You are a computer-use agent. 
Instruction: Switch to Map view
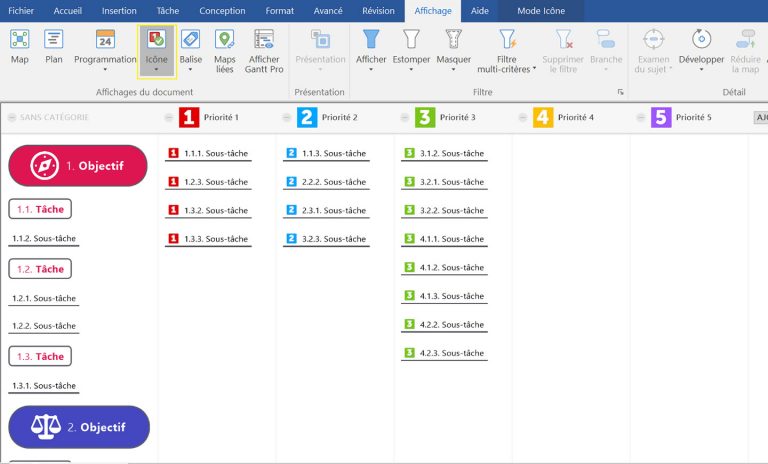20,46
